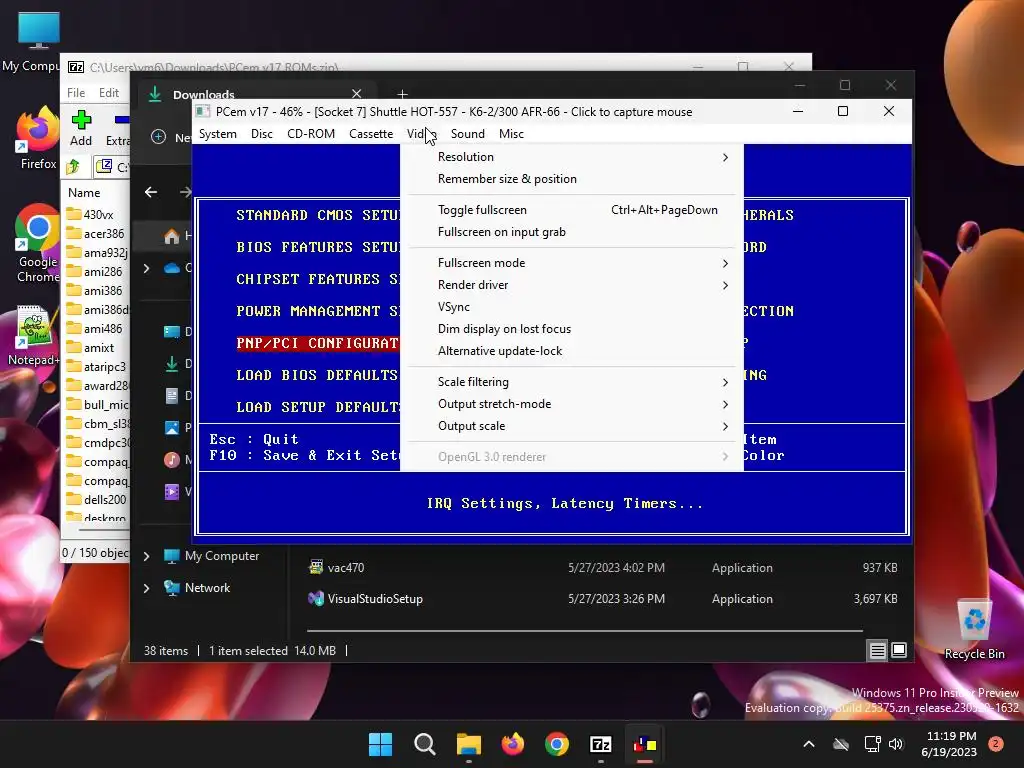This screenshot has width=1024, height=768.
Task: Open the notification badge in taskbar
Action: click(x=996, y=744)
